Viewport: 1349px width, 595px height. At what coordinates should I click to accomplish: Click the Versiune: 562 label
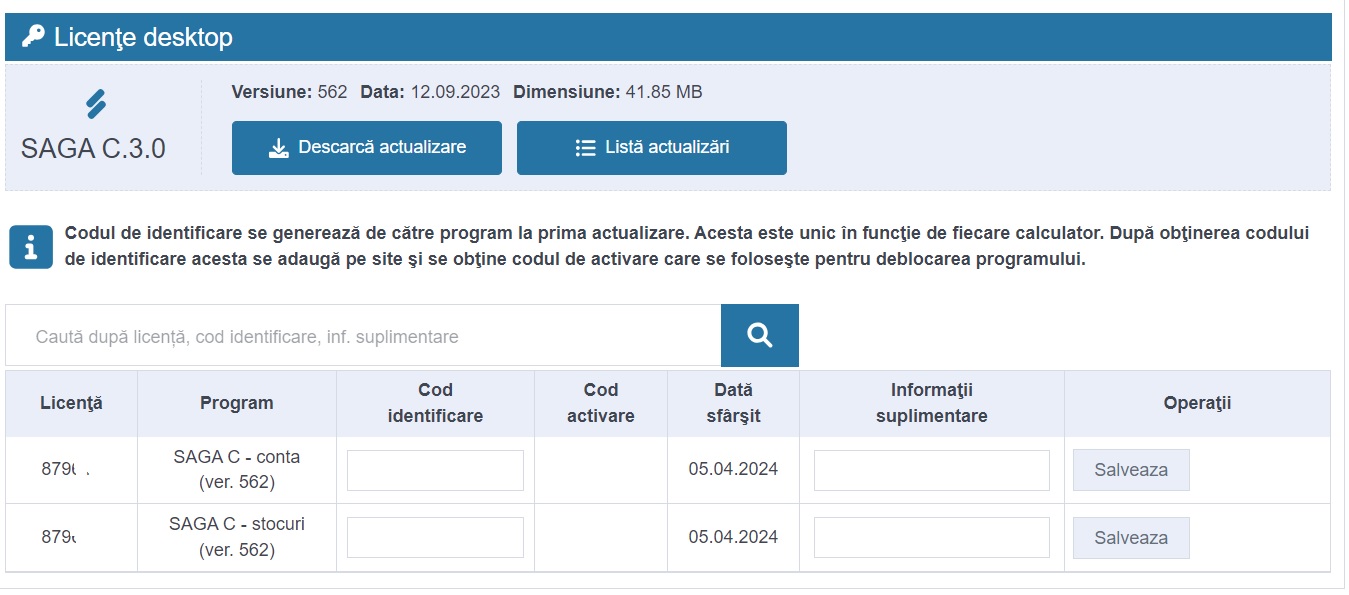[x=289, y=92]
